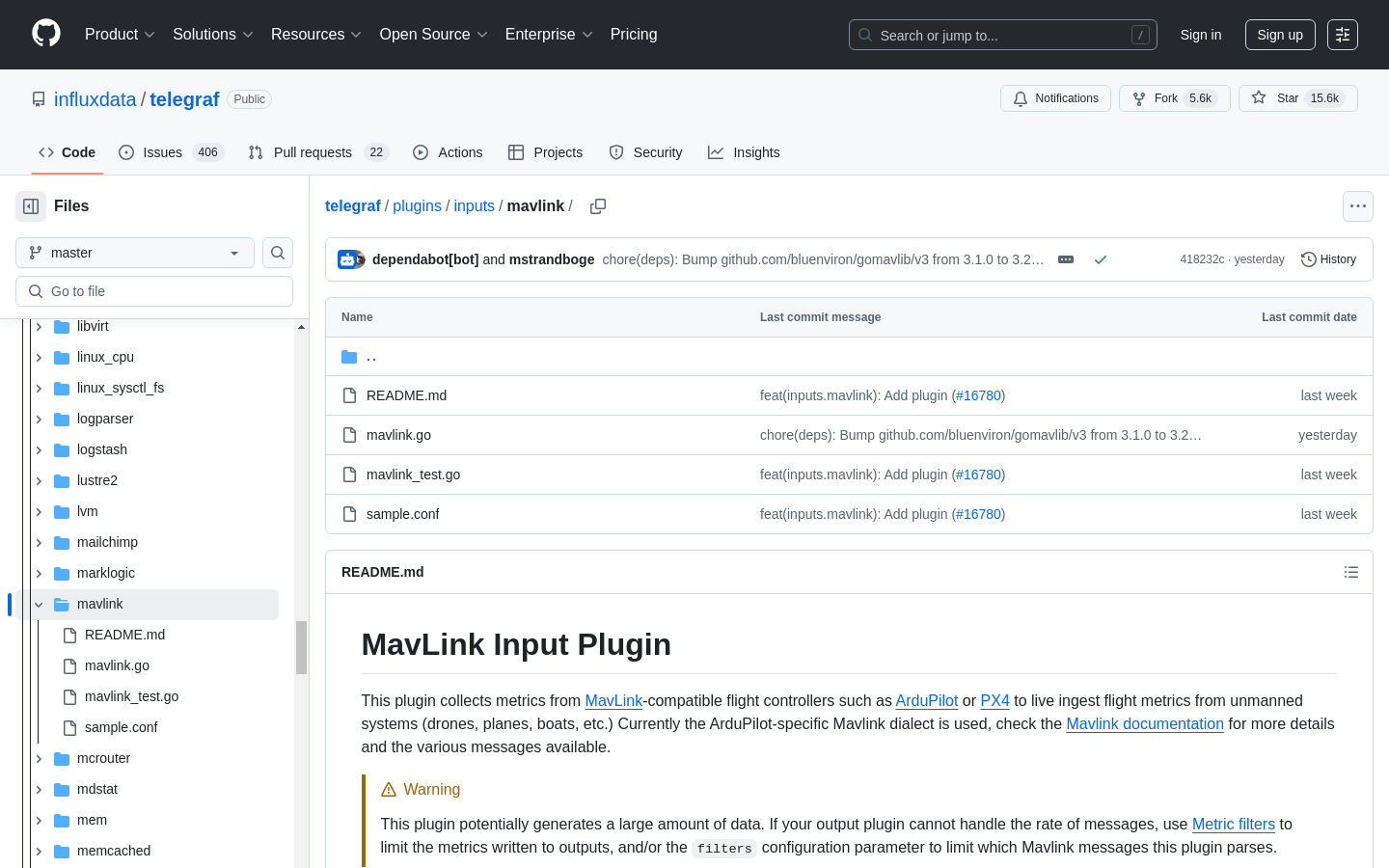Star the telegraf repository
Image resolution: width=1389 pixels, height=868 pixels.
[1298, 98]
